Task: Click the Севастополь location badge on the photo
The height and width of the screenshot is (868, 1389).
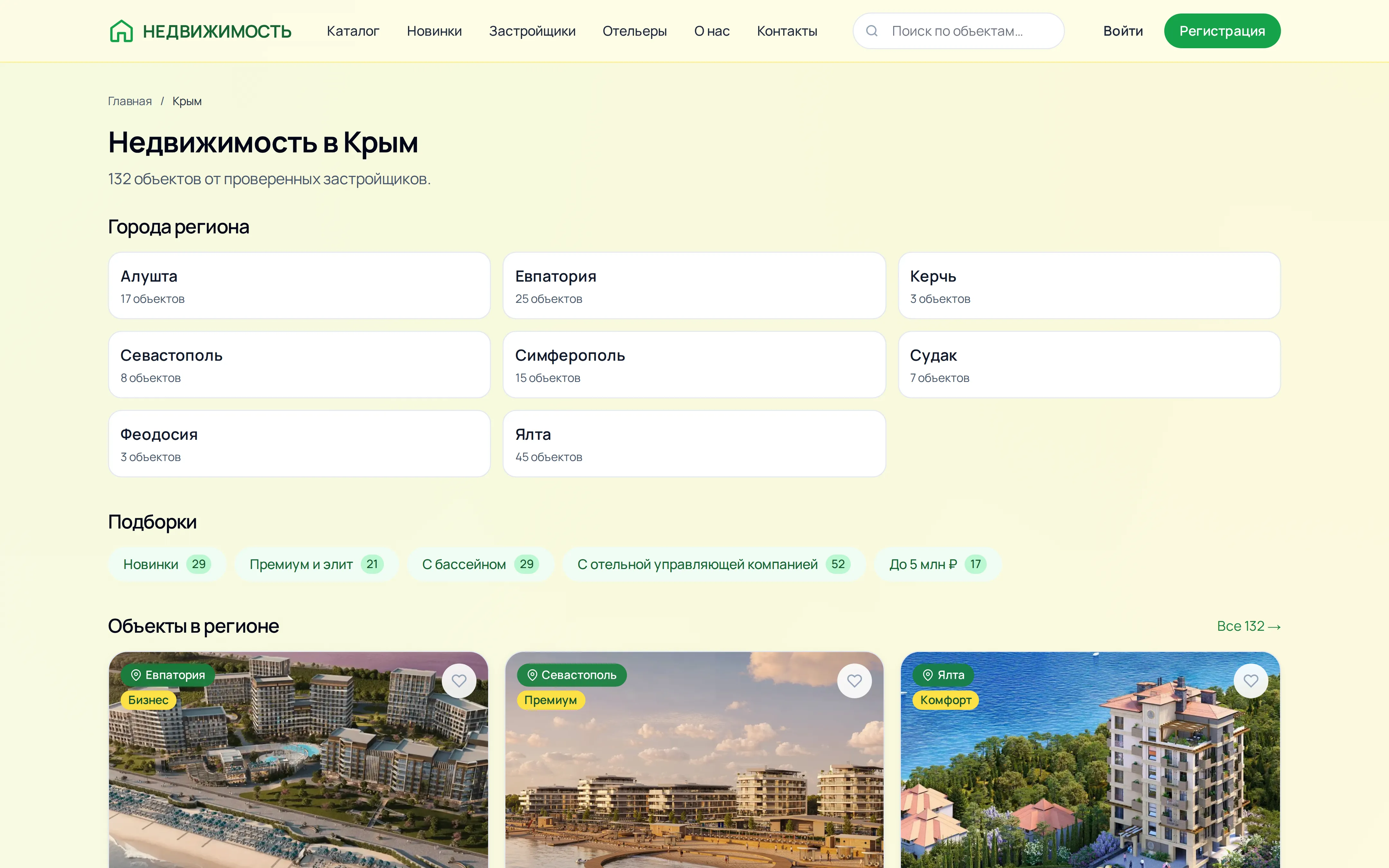Action: [x=572, y=675]
